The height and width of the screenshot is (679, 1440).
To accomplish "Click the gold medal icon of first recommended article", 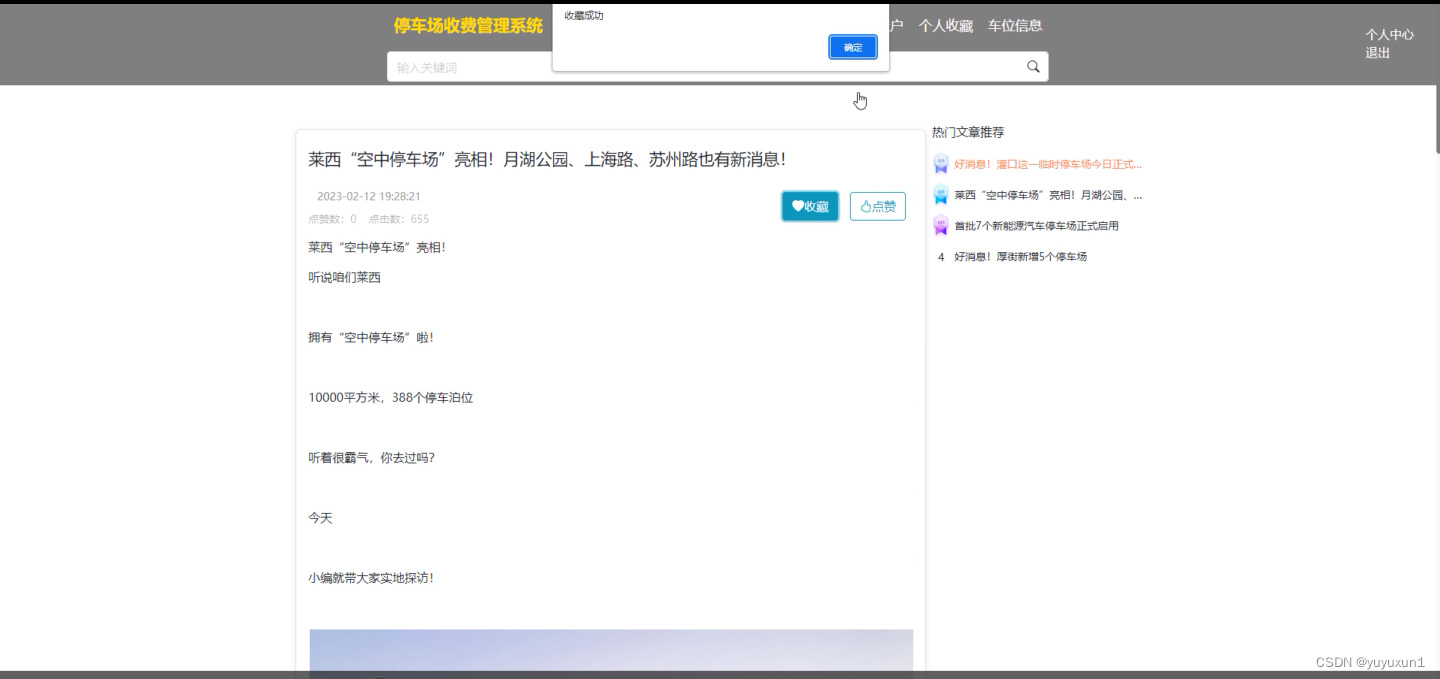I will click(x=940, y=164).
